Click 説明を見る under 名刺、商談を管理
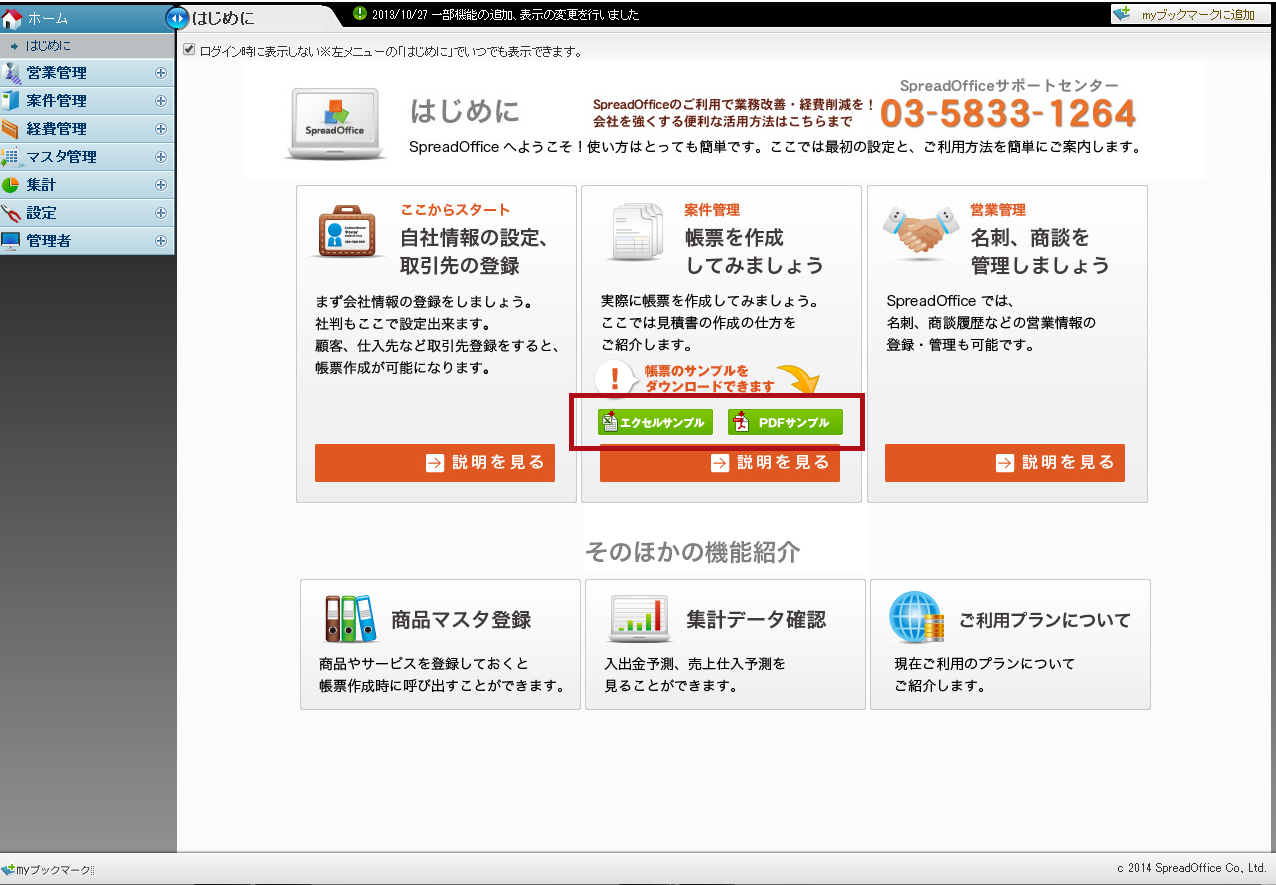Viewport: 1276px width, 885px height. pos(1005,463)
